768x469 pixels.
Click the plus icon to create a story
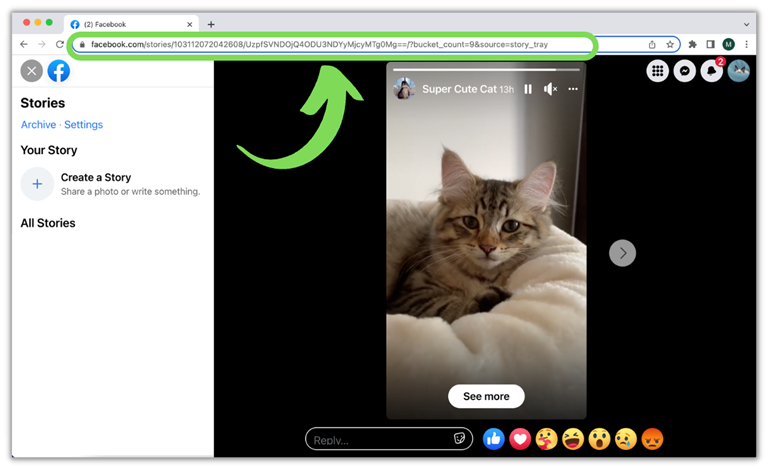click(x=37, y=184)
